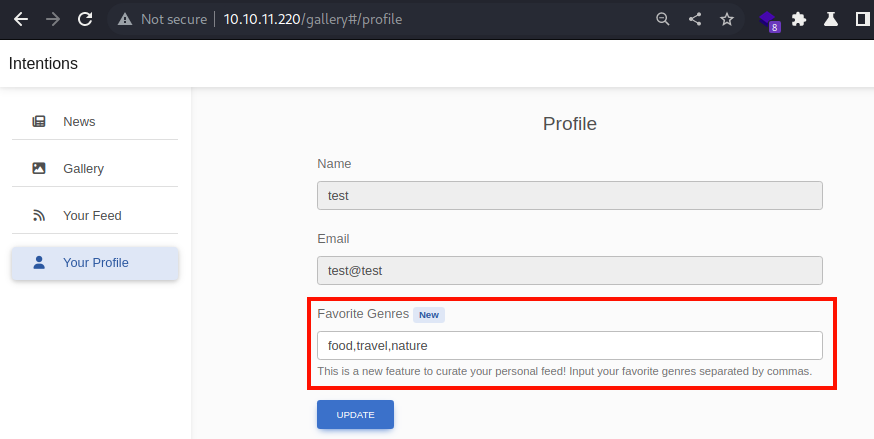Click the Intentions site title
The width and height of the screenshot is (874, 439).
pos(43,64)
